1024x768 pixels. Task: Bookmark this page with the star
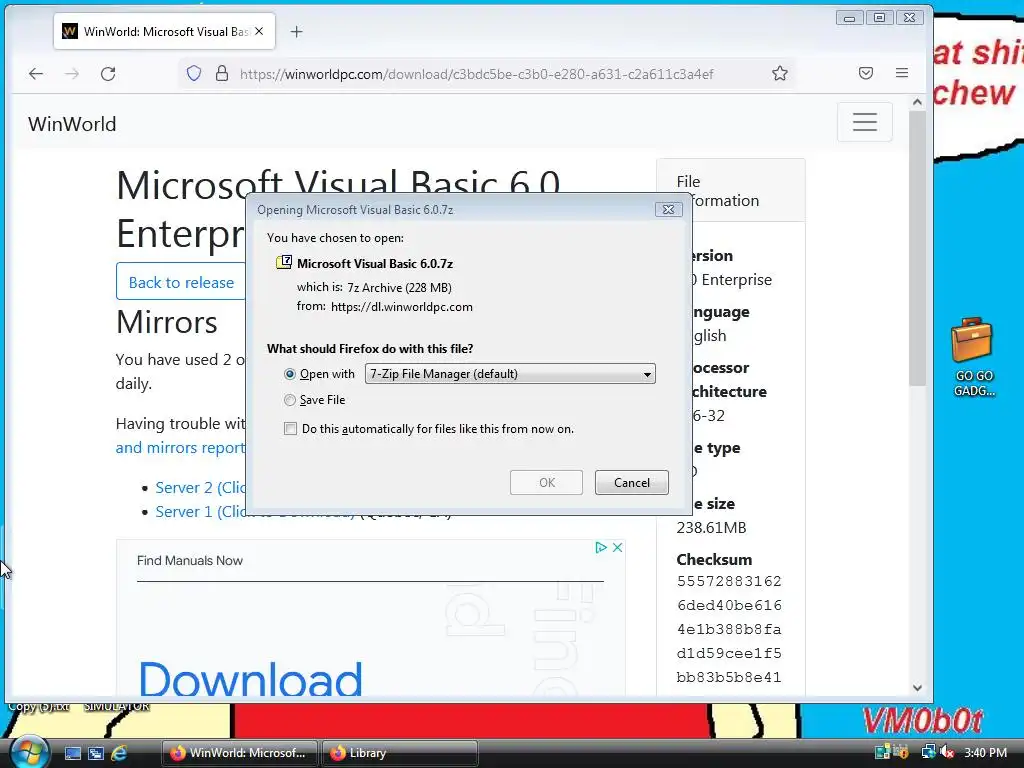point(780,73)
